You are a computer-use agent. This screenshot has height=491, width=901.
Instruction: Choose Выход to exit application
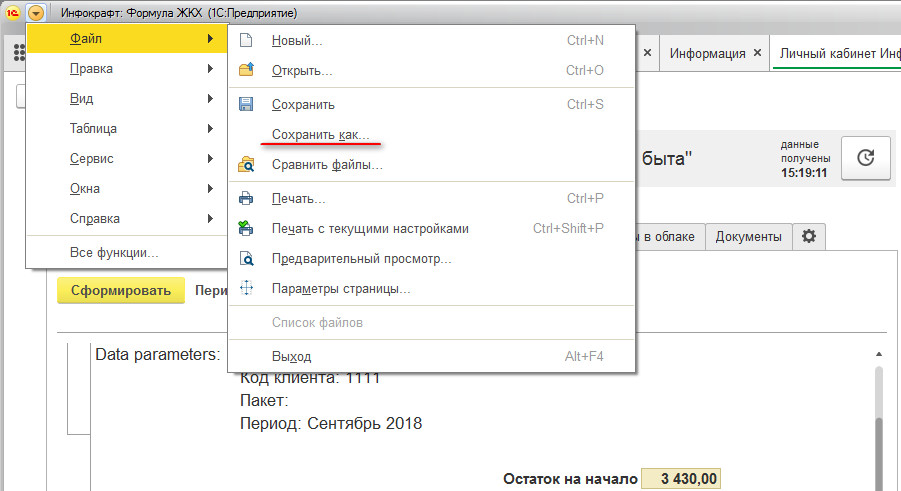pyautogui.click(x=432, y=356)
